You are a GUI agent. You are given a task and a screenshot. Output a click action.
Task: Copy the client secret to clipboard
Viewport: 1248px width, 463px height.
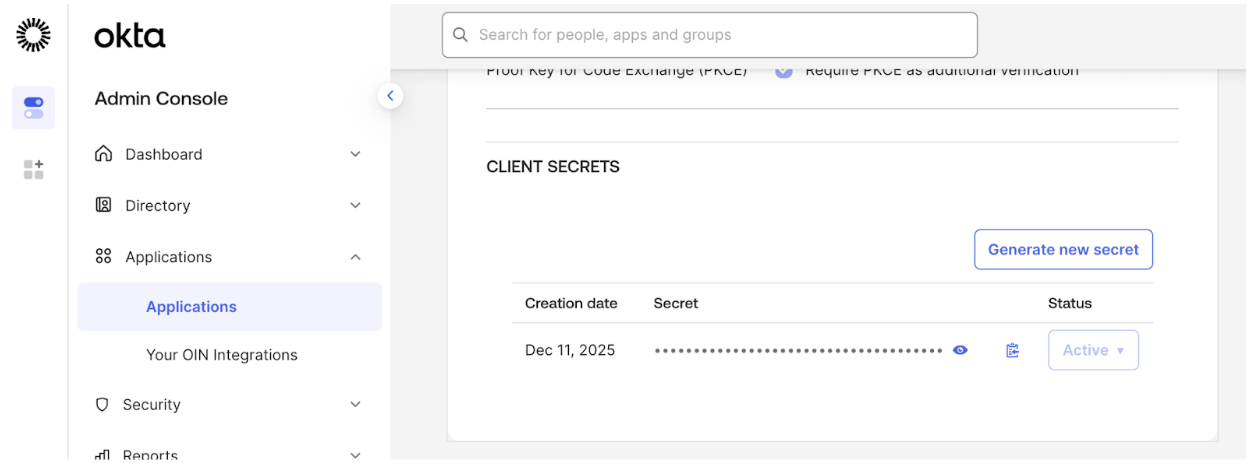coord(1013,350)
